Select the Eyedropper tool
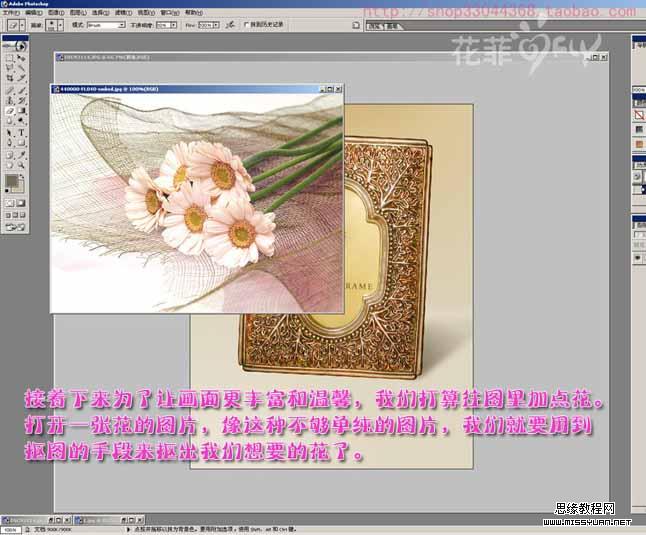Screen dimensions: 646x535 (21, 155)
